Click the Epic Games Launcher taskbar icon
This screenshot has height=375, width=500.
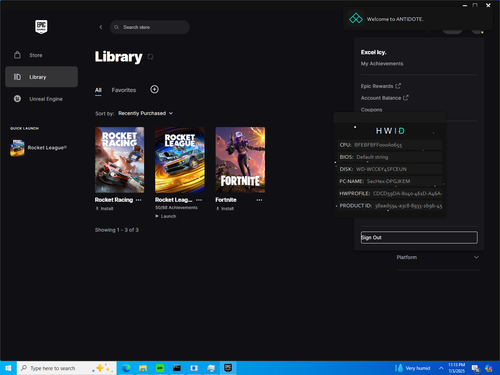pos(228,368)
